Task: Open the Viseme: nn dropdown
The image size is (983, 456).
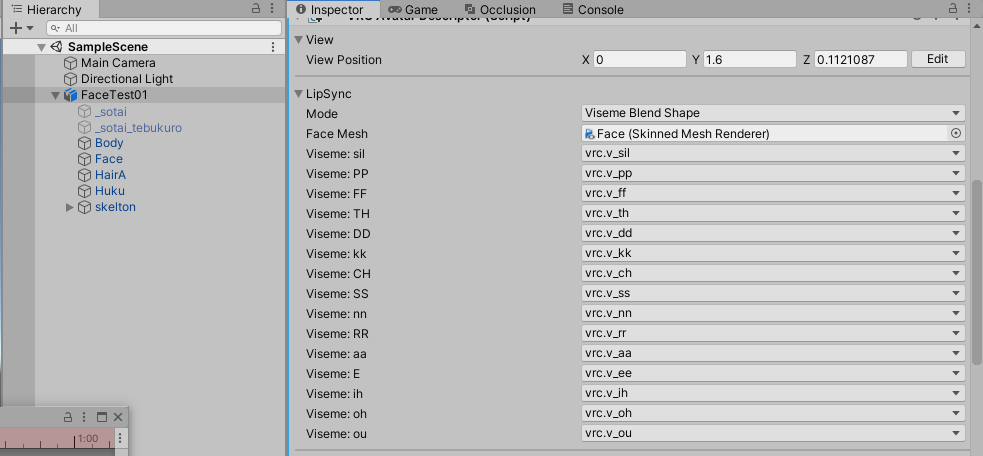Action: [773, 313]
